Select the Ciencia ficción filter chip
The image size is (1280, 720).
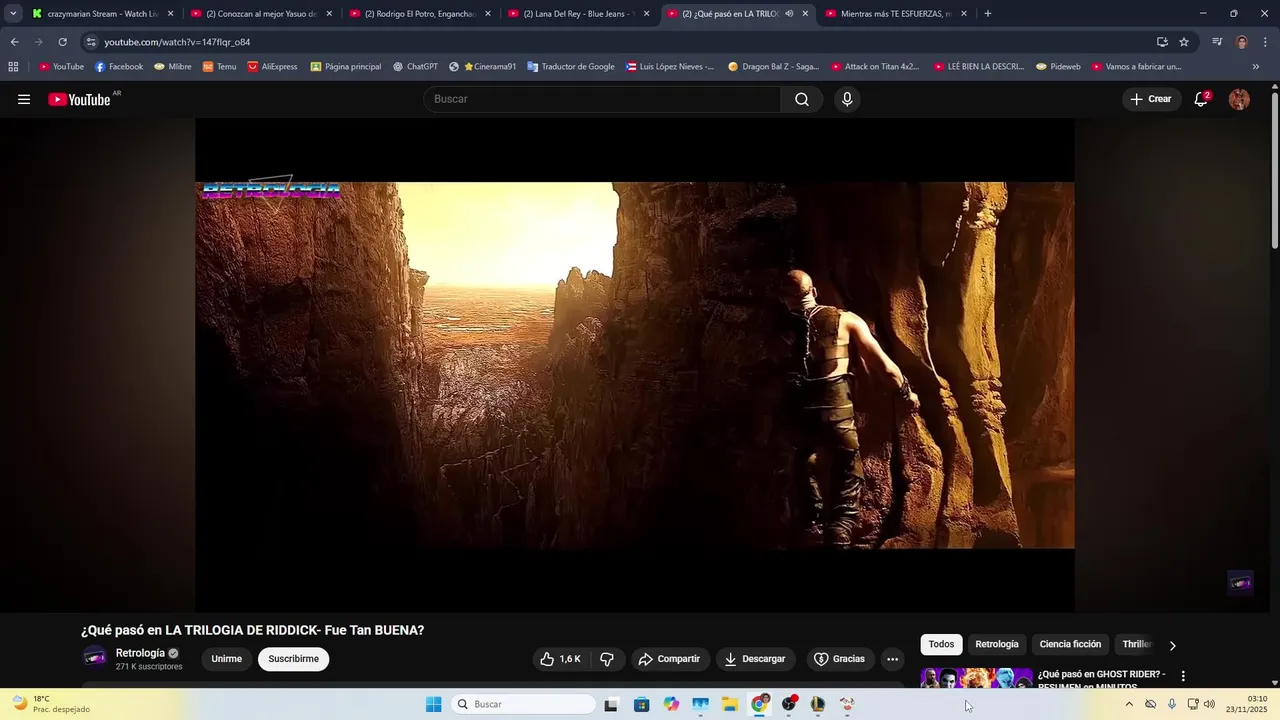1070,645
